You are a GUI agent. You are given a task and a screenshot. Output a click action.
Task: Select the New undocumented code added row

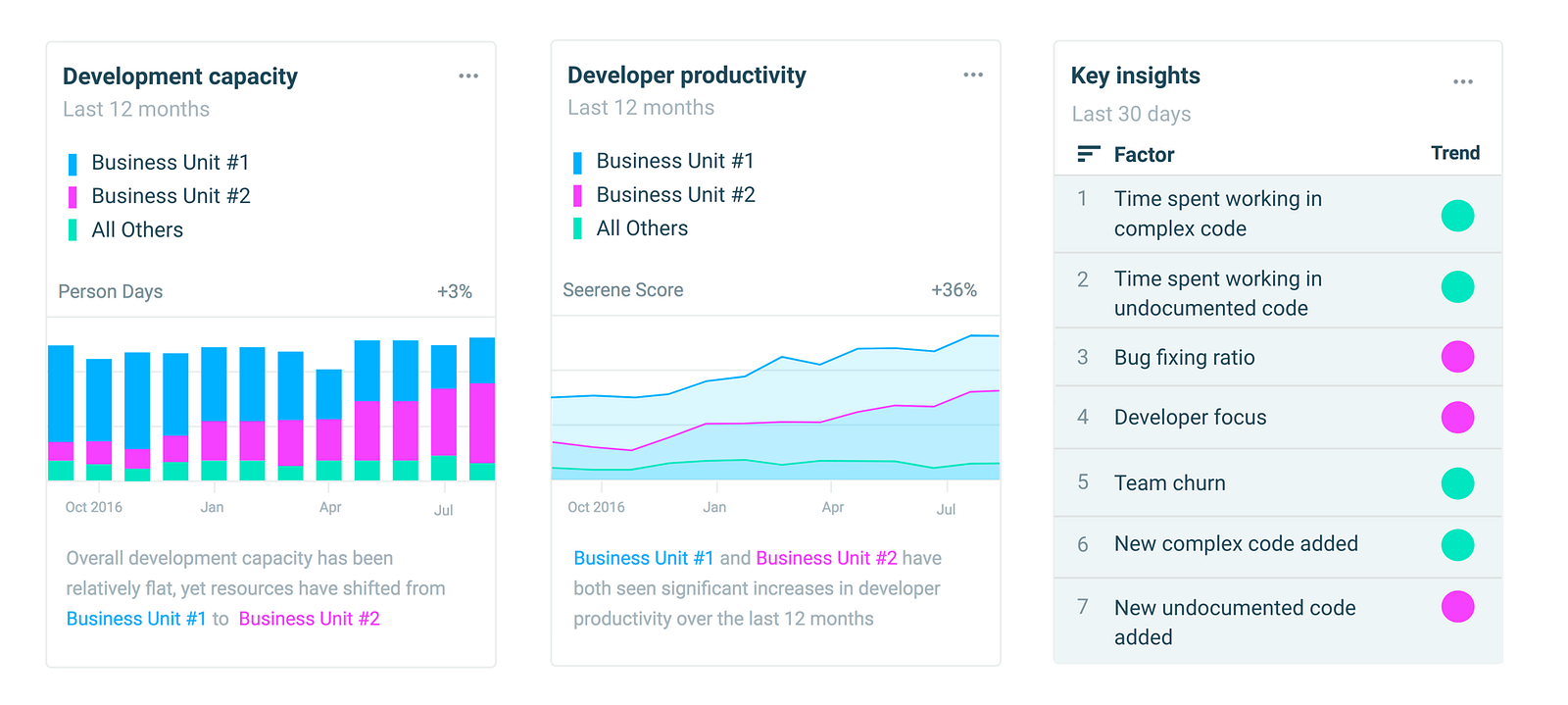coord(1235,622)
